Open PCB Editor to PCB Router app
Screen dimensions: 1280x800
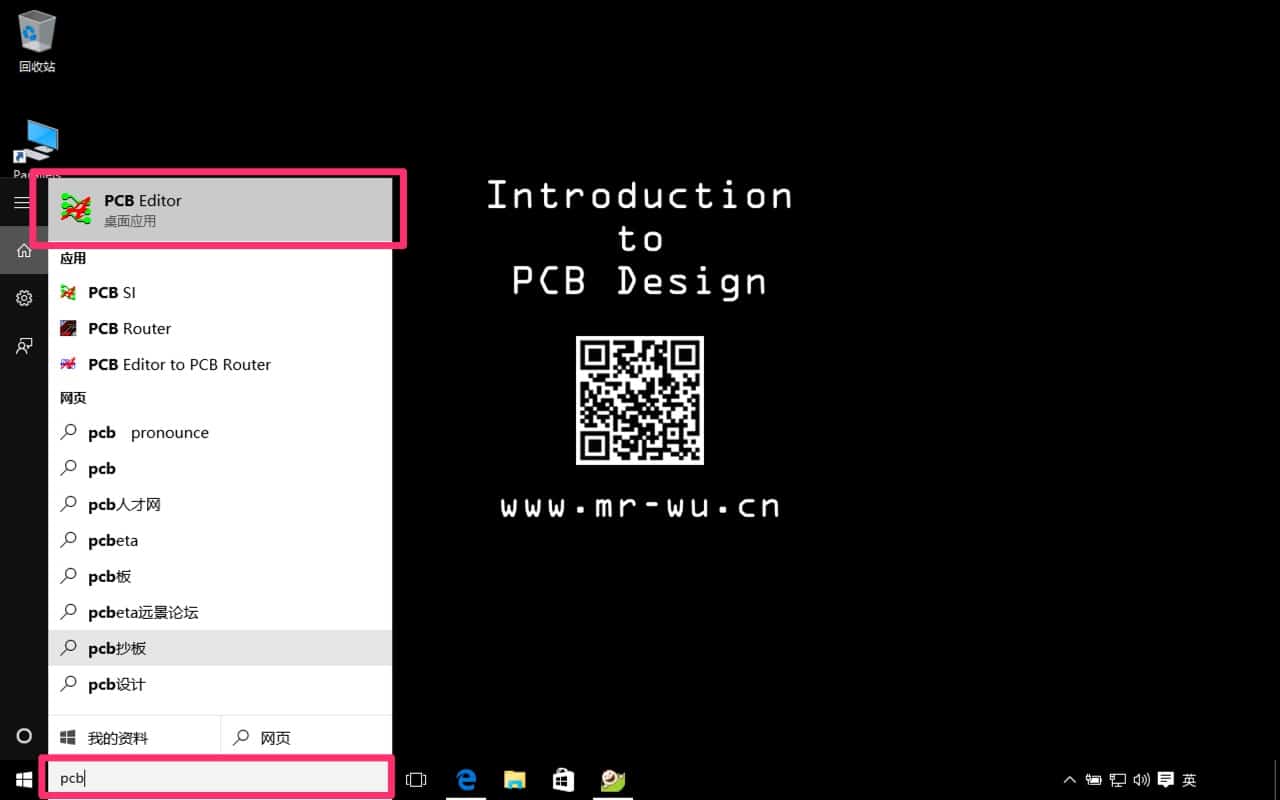pyautogui.click(x=220, y=364)
